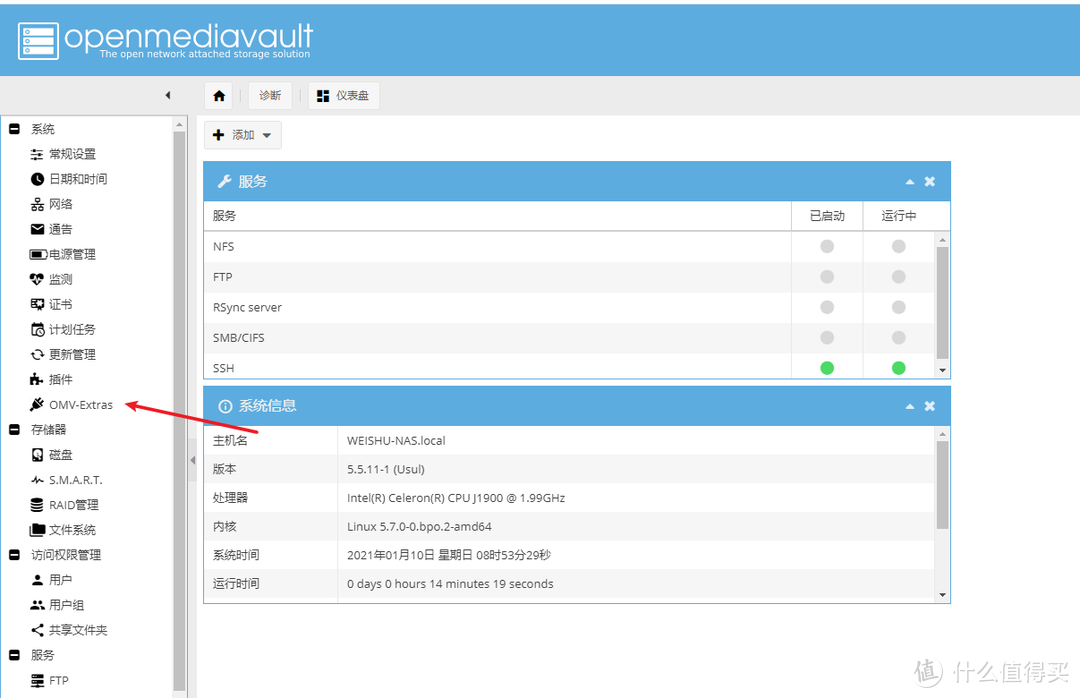Select the RSync server row
Screen dimensions: 1080x698
pyautogui.click(x=569, y=307)
